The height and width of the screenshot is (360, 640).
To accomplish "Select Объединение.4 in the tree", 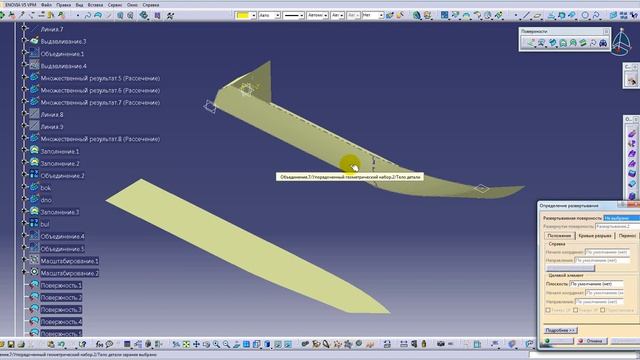I will tap(62, 236).
